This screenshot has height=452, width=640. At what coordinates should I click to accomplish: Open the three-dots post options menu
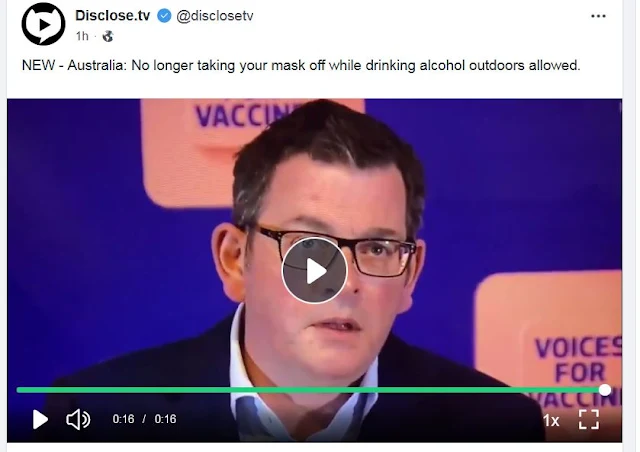(x=598, y=16)
